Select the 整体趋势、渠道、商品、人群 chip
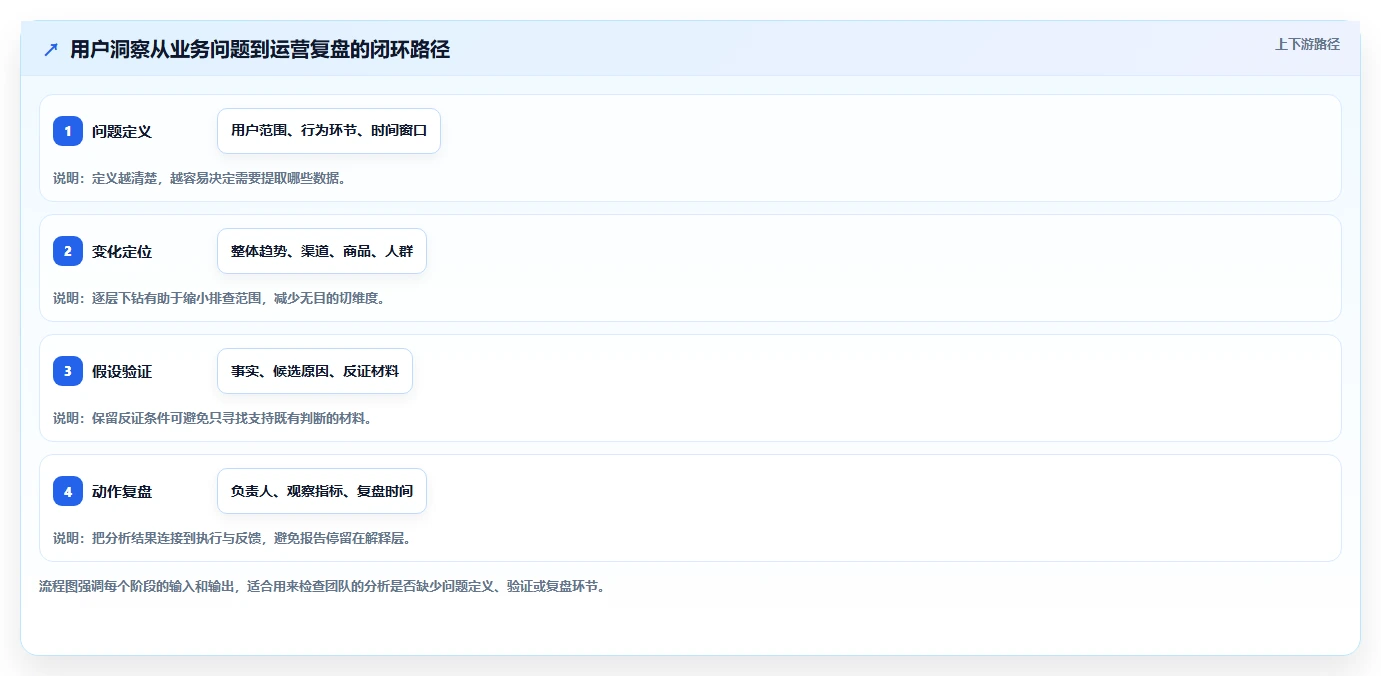 click(x=322, y=251)
